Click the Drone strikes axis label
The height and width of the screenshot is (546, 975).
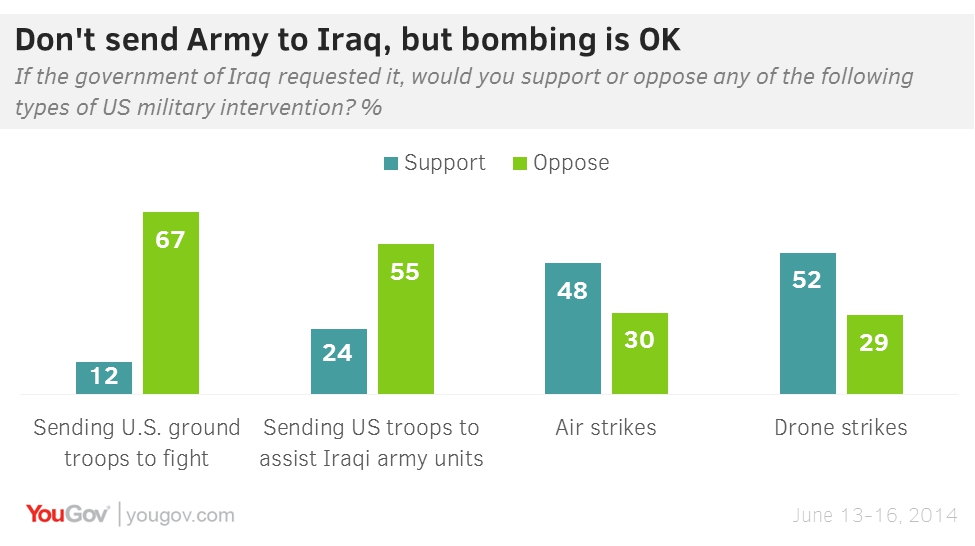click(x=841, y=428)
